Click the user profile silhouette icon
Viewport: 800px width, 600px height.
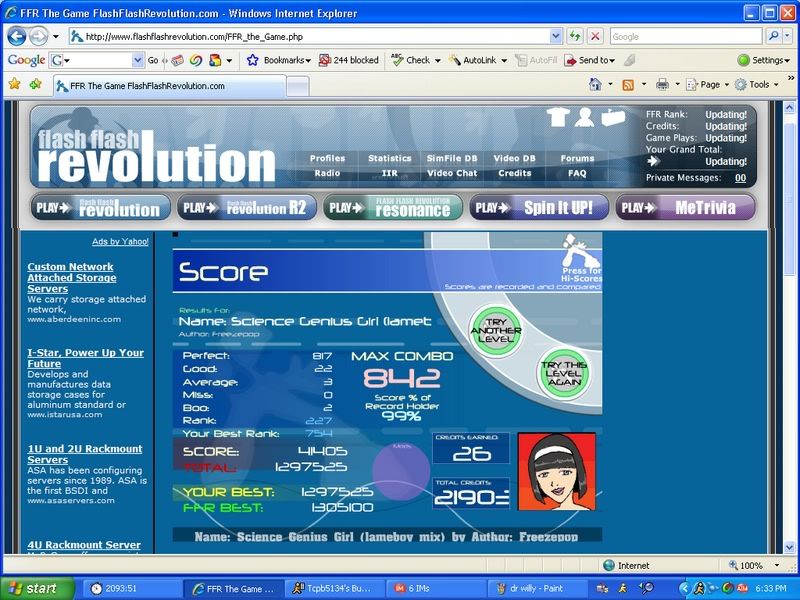[585, 117]
